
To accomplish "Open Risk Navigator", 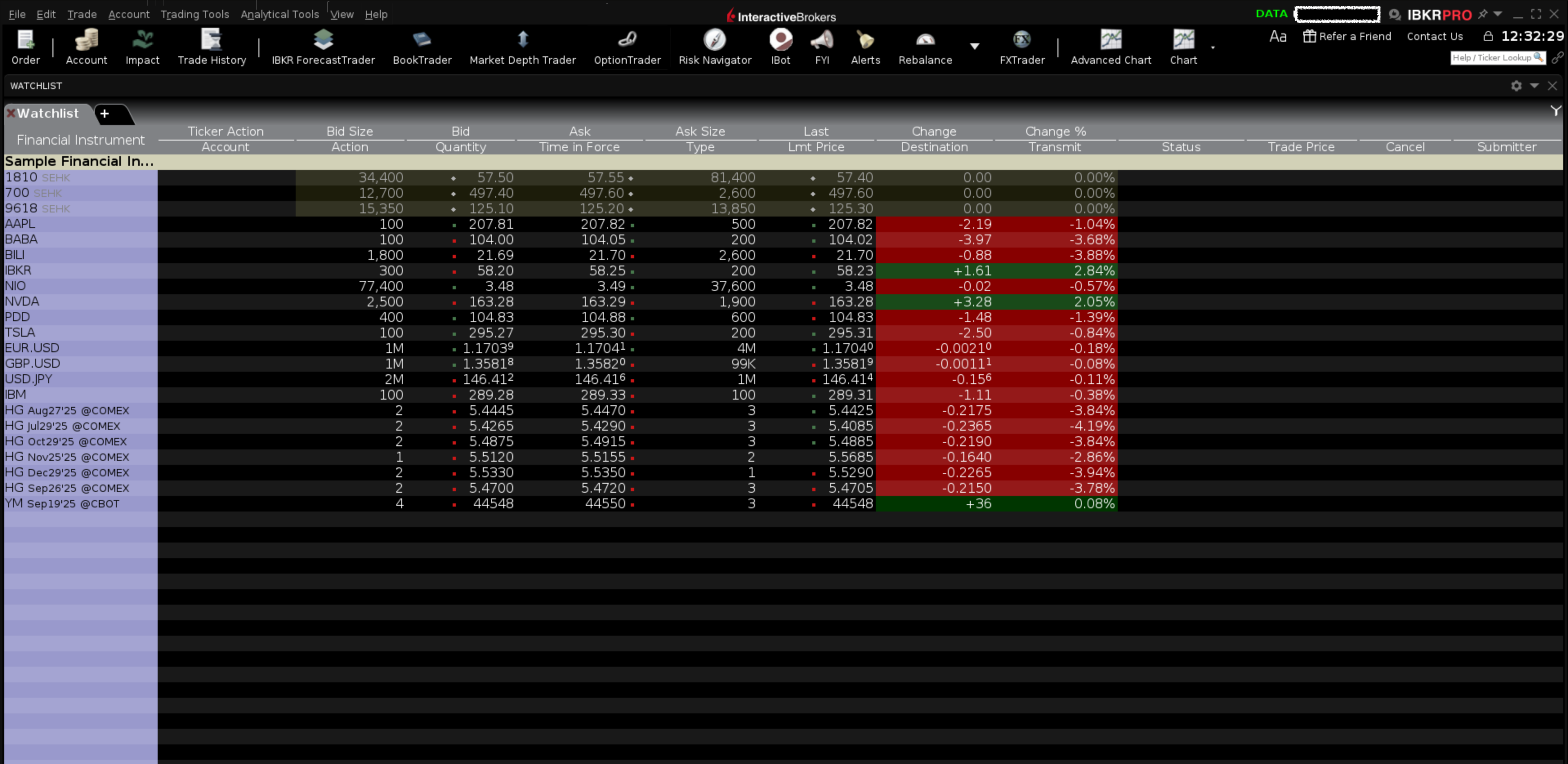I will pos(715,47).
